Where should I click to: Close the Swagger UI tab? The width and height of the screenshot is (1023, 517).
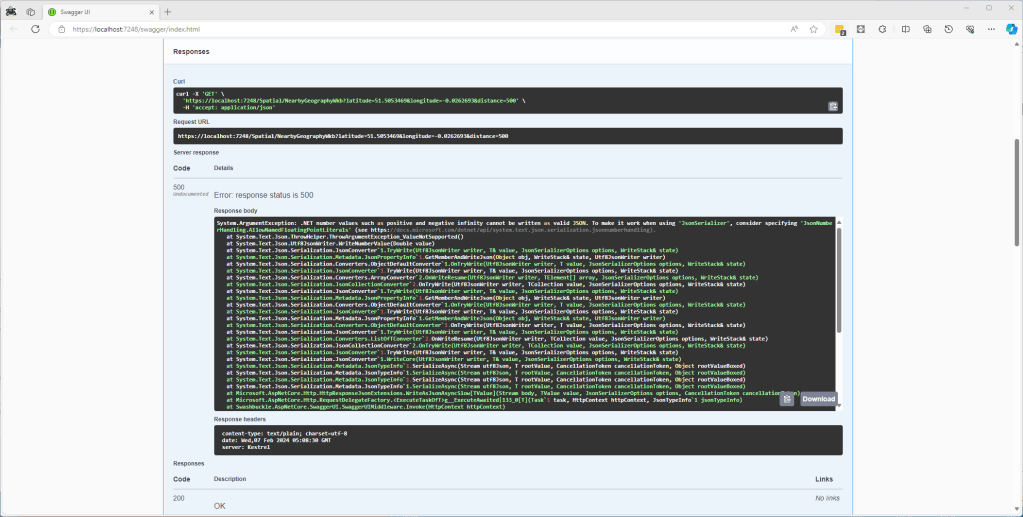point(152,10)
